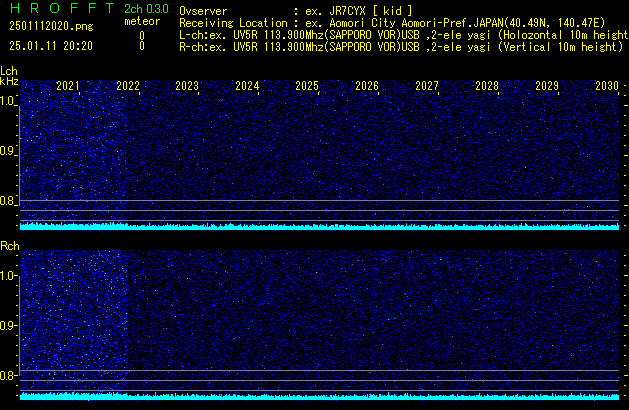Click the 2027 time marker
The width and height of the screenshot is (629, 410).
(427, 86)
